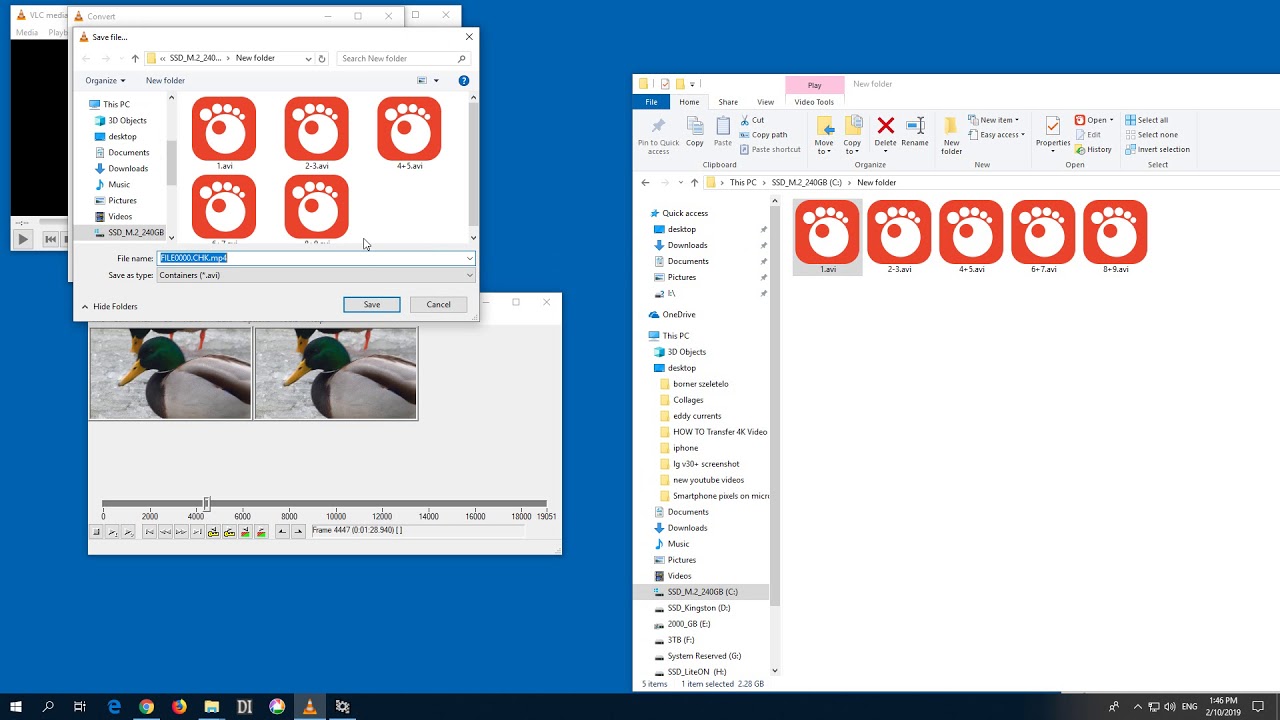Image resolution: width=1280 pixels, height=720 pixels.
Task: Switch to the Share tab in Explorer
Action: pos(728,102)
